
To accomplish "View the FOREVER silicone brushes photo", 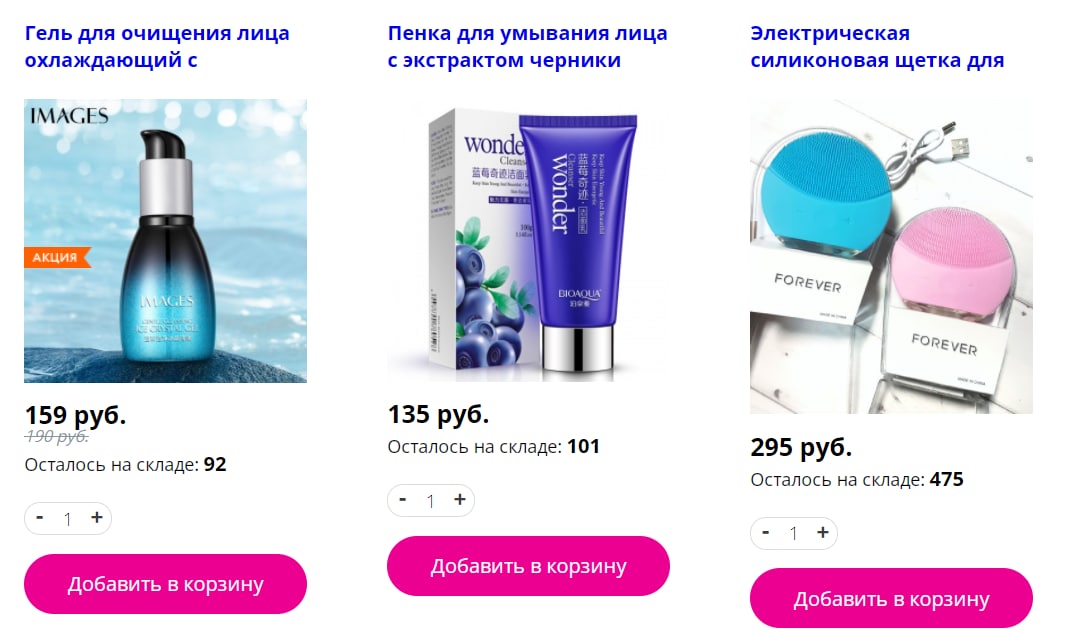I will [x=891, y=256].
